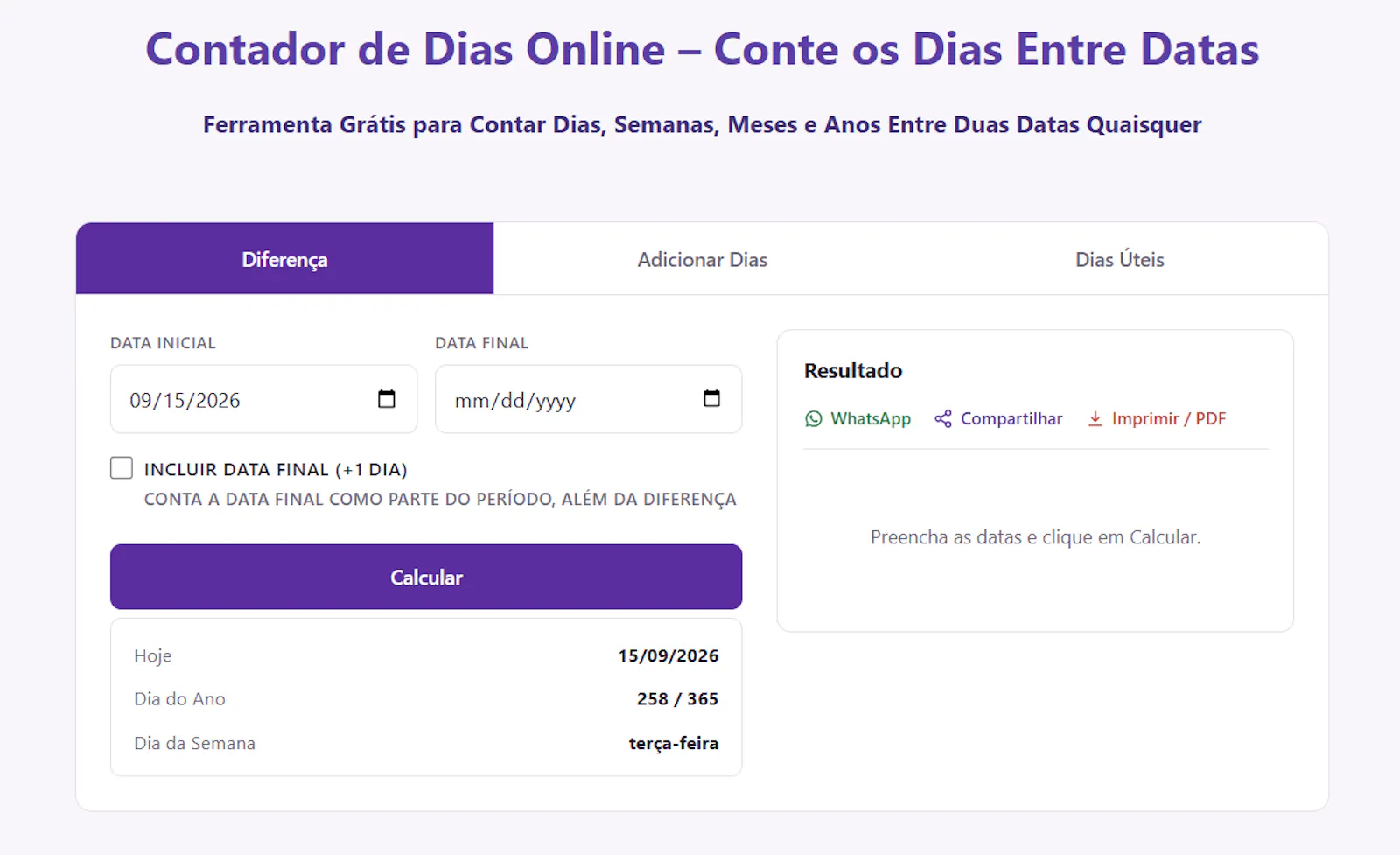The height and width of the screenshot is (855, 1400).
Task: Switch to the Adicionar Dias tab
Action: (x=702, y=259)
